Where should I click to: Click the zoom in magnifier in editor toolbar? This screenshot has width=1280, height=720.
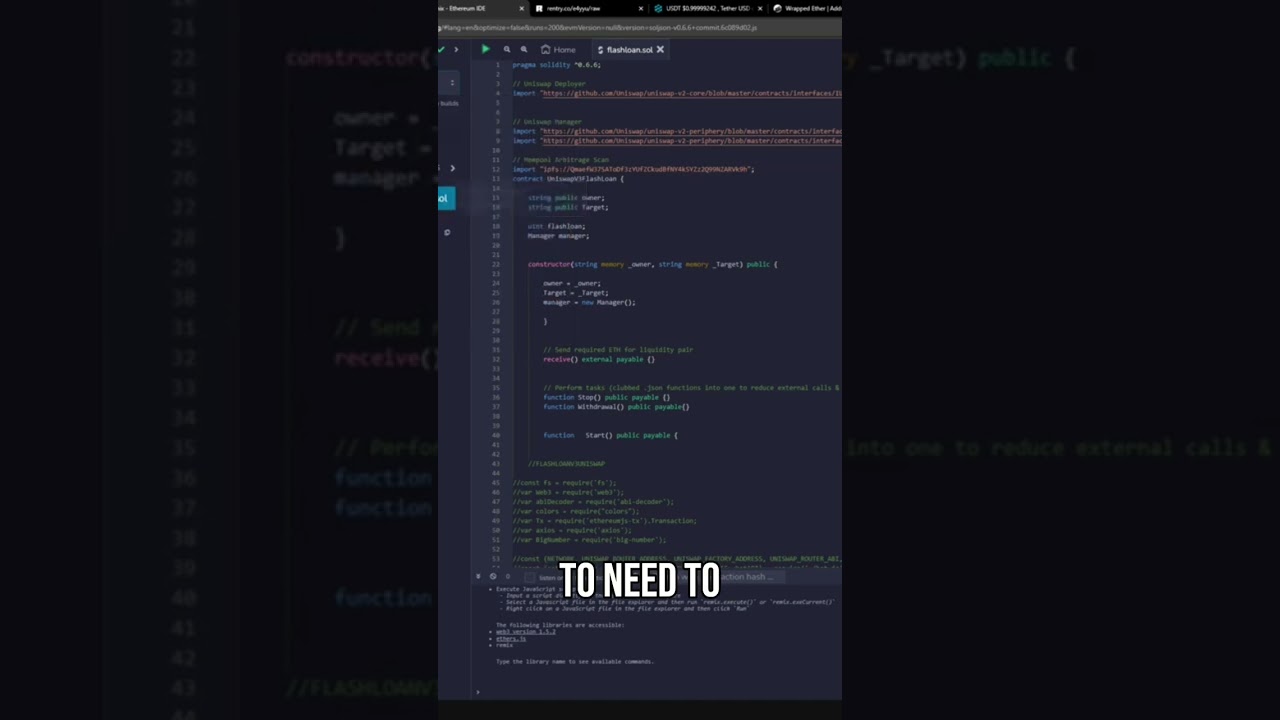523,49
